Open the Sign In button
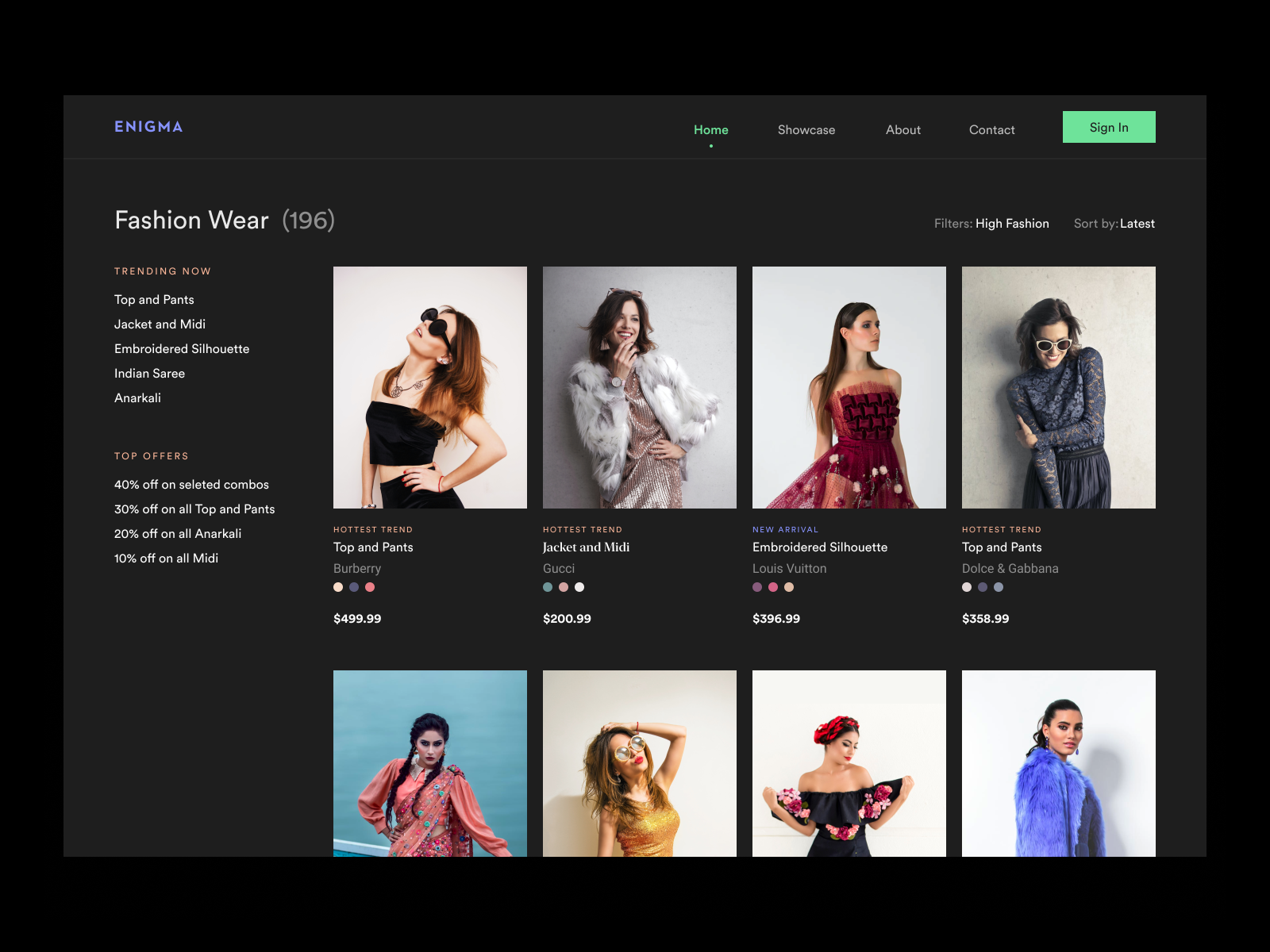 coord(1108,127)
